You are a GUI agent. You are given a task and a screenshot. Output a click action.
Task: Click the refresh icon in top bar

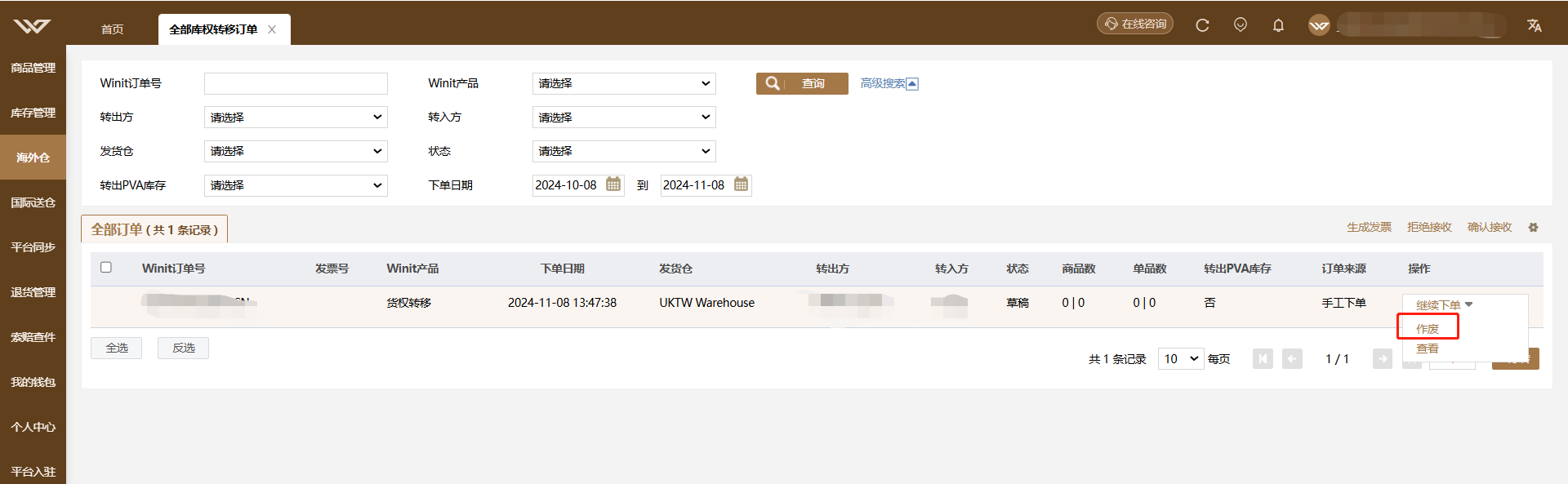(x=1202, y=25)
